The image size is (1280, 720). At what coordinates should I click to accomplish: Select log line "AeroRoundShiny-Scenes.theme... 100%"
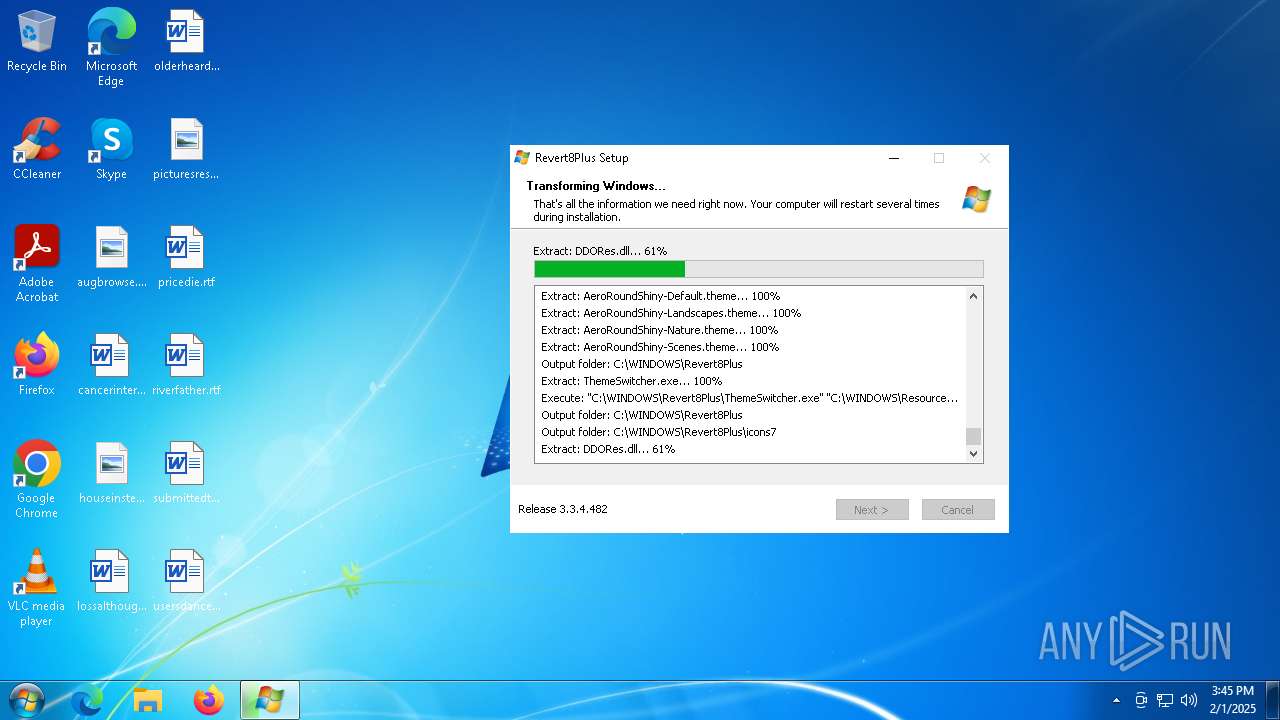pyautogui.click(x=660, y=347)
